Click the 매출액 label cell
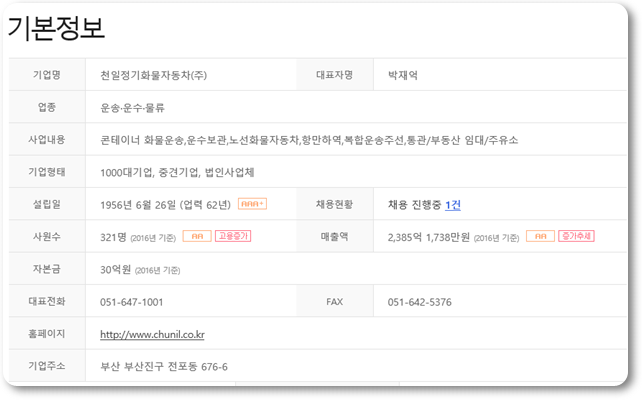Image resolution: width=642 pixels, height=400 pixels. pos(335,237)
